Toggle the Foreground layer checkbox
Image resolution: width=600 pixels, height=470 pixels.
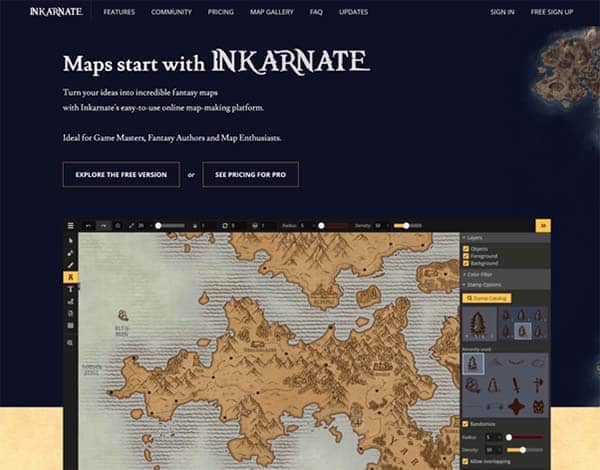coord(466,256)
